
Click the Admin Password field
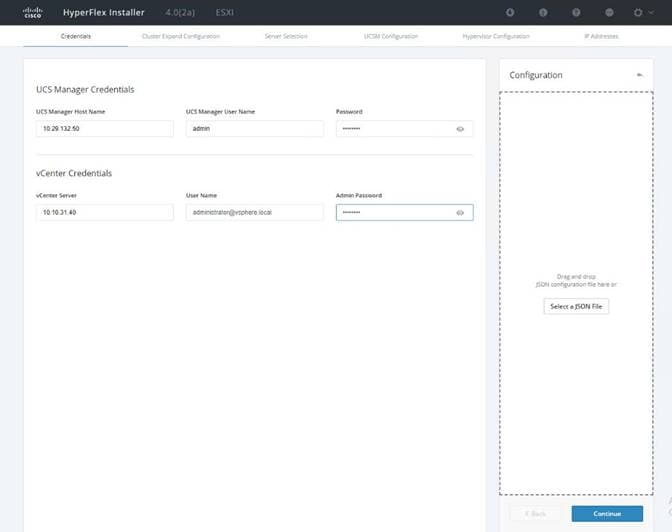(x=405, y=213)
